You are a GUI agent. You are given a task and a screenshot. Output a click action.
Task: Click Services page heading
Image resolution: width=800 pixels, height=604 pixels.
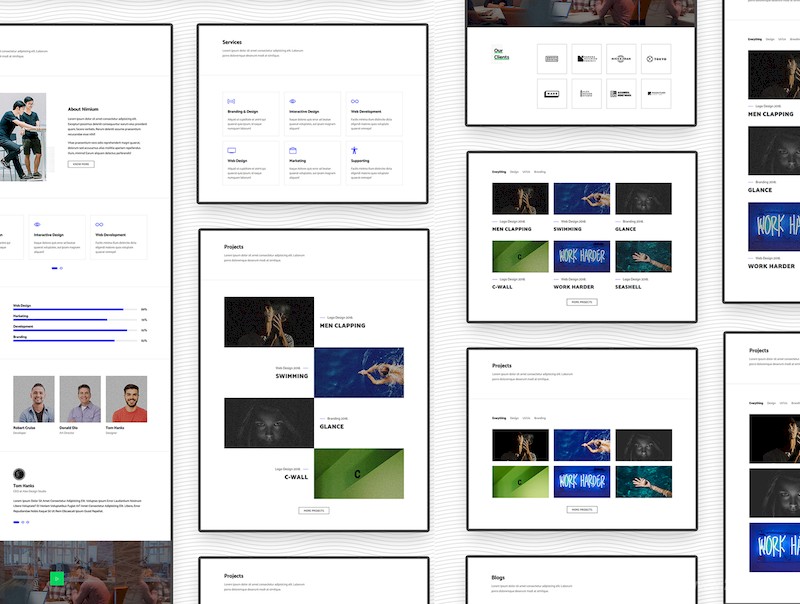tap(232, 42)
